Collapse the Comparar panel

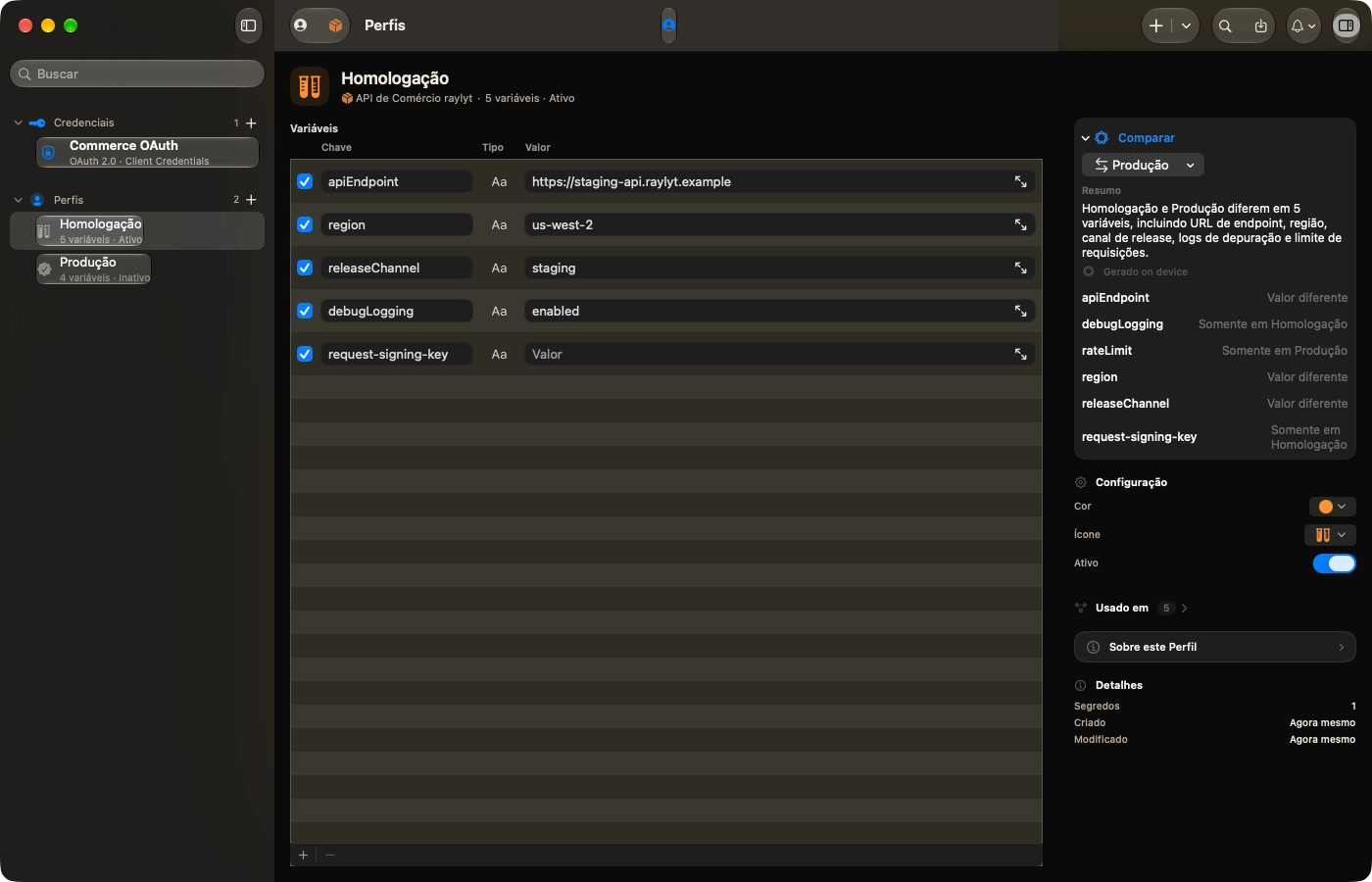coord(1086,138)
